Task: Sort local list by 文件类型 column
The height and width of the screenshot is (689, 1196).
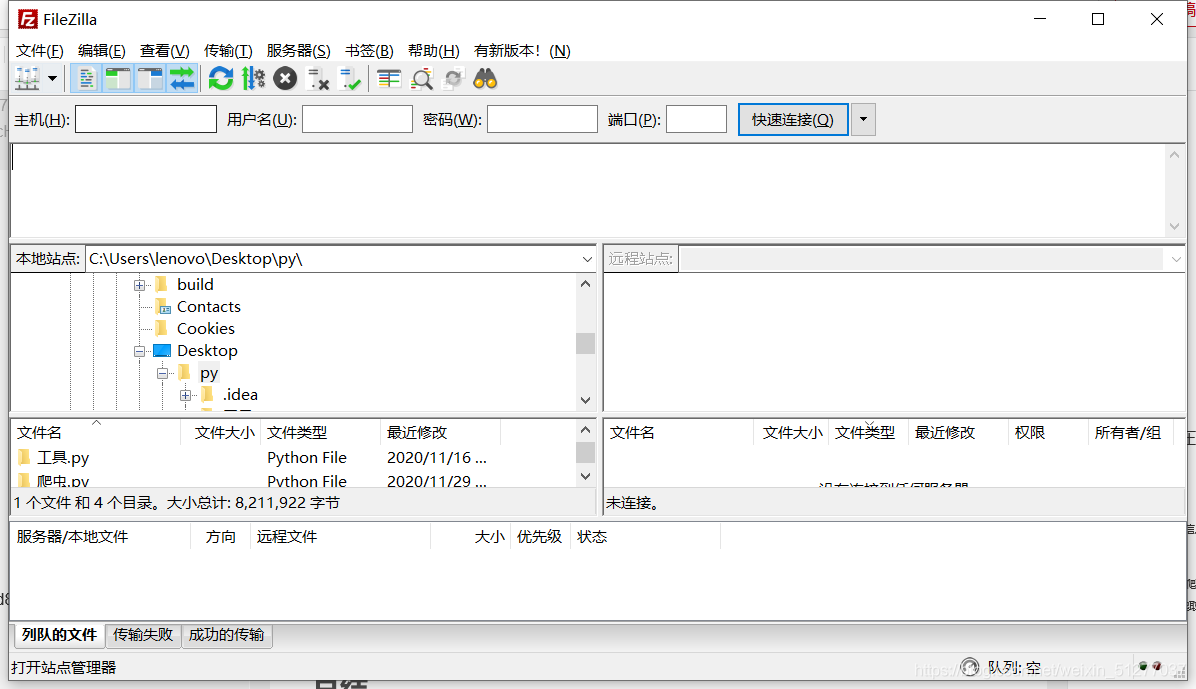Action: 320,433
